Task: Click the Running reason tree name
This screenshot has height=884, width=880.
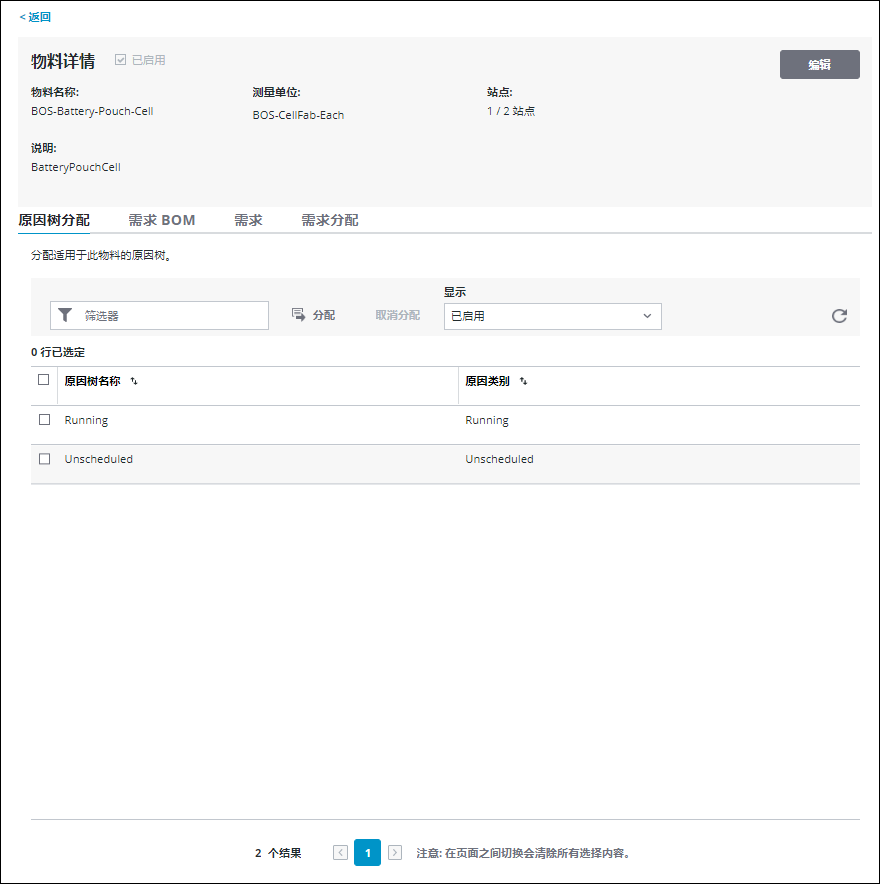Action: pos(86,420)
